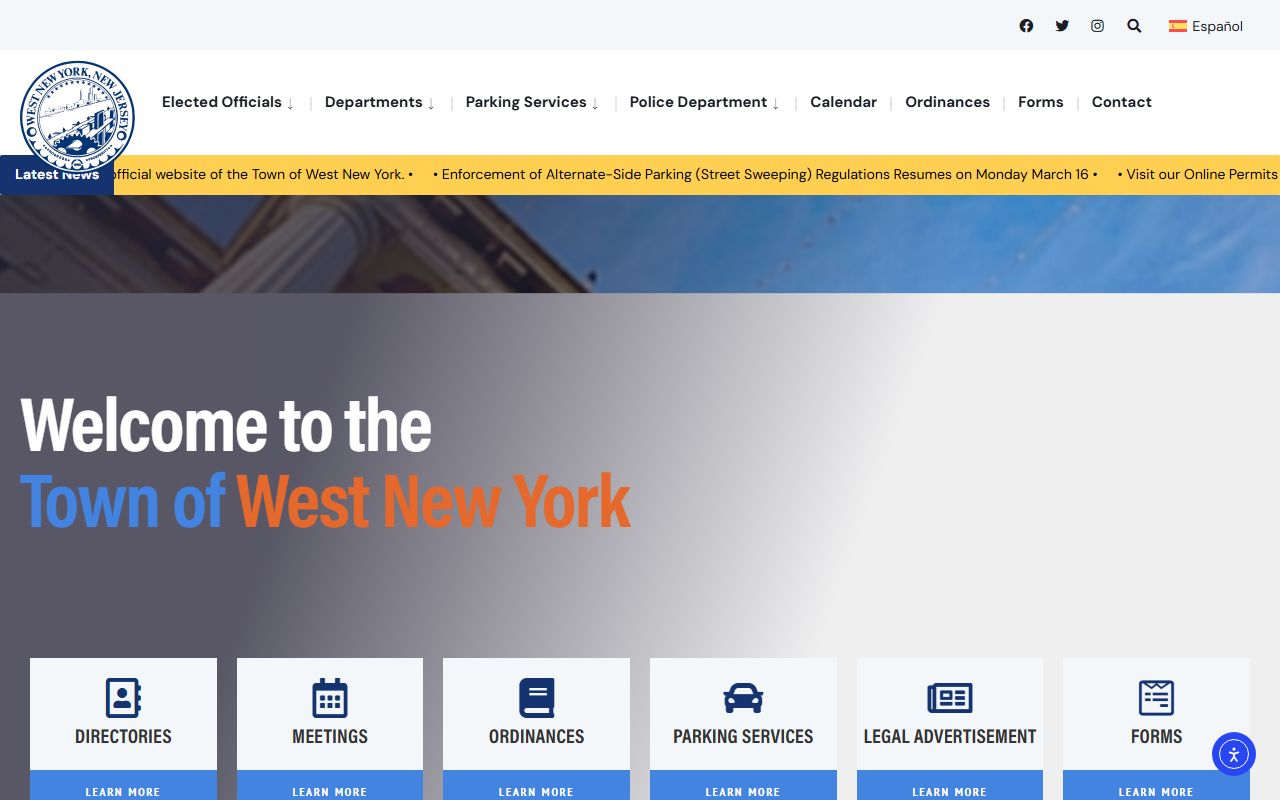Click the Ordinances book icon

click(x=536, y=698)
